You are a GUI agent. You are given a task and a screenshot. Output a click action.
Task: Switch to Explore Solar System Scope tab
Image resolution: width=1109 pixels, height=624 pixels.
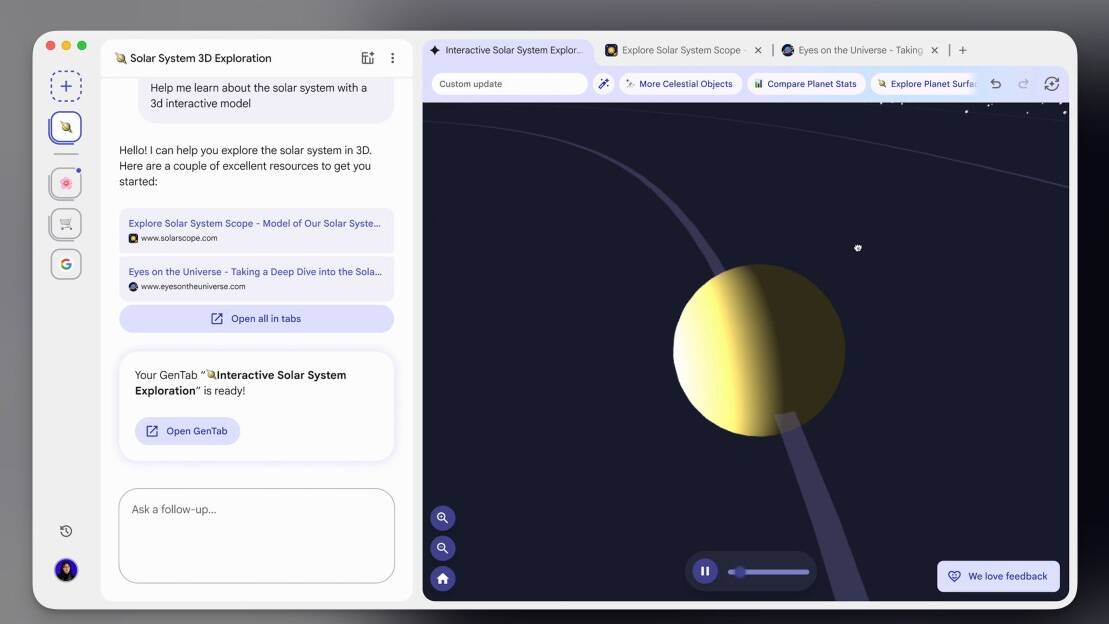tap(680, 50)
